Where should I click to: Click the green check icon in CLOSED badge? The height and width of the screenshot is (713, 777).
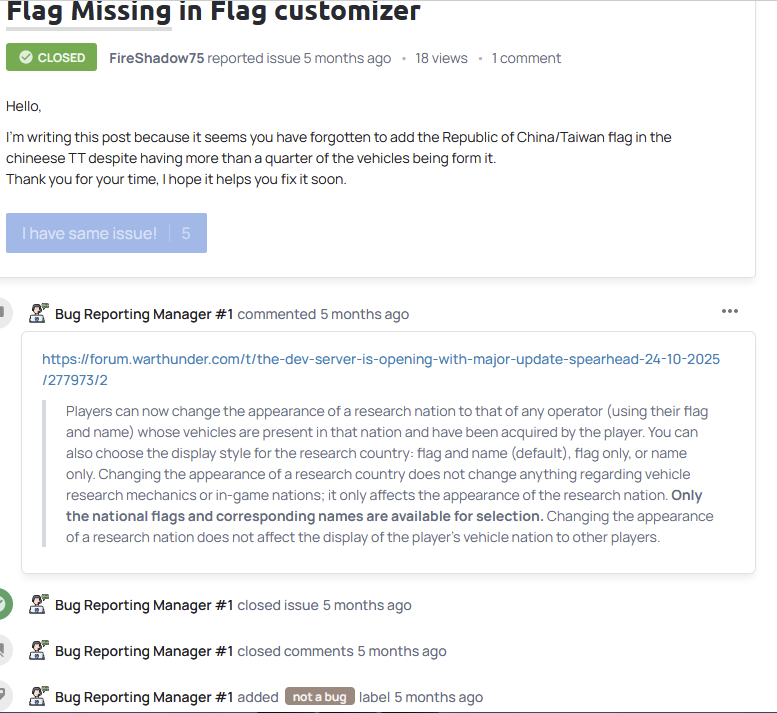click(x=26, y=58)
